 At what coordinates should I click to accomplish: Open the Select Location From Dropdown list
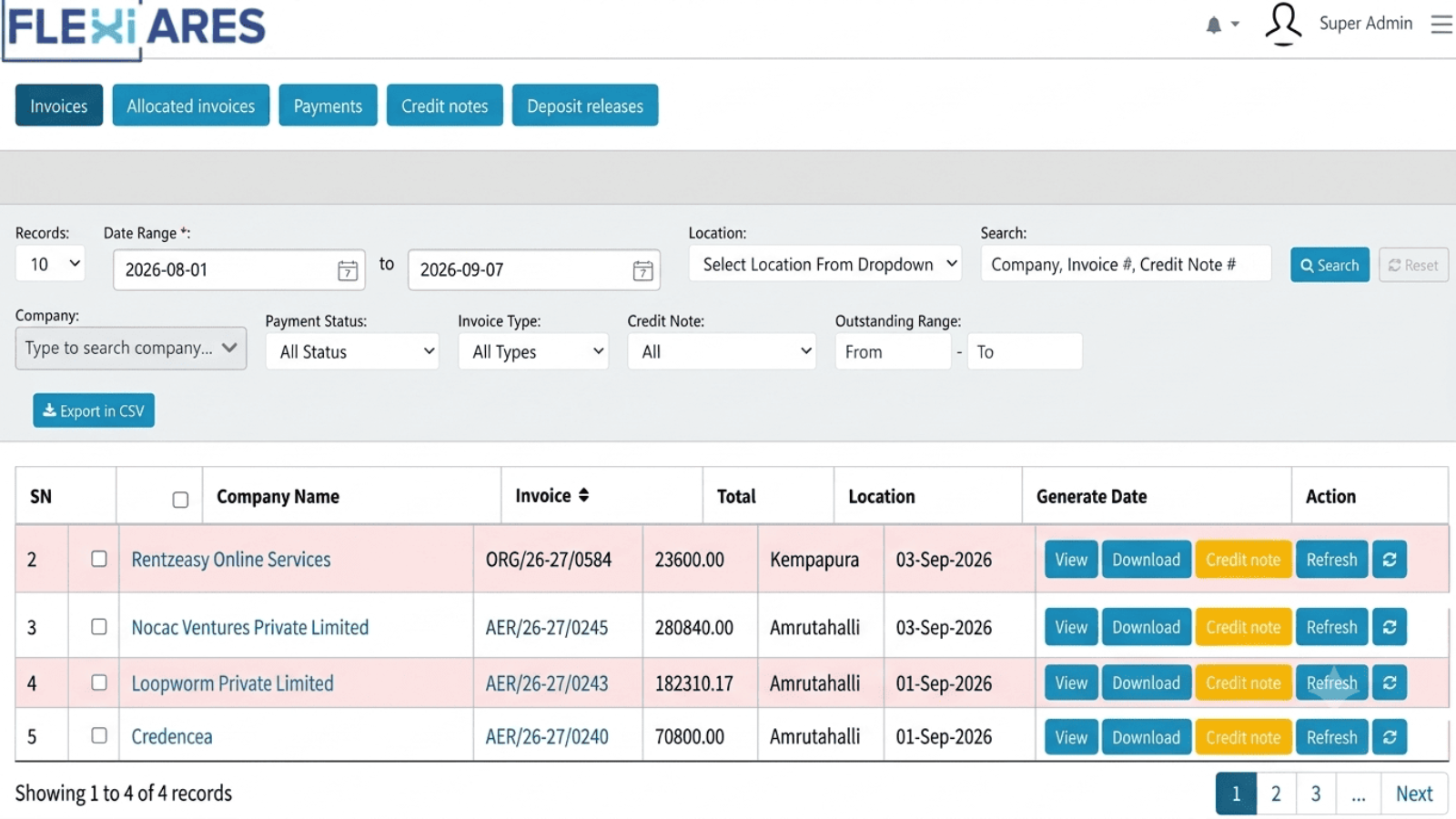pyautogui.click(x=825, y=264)
